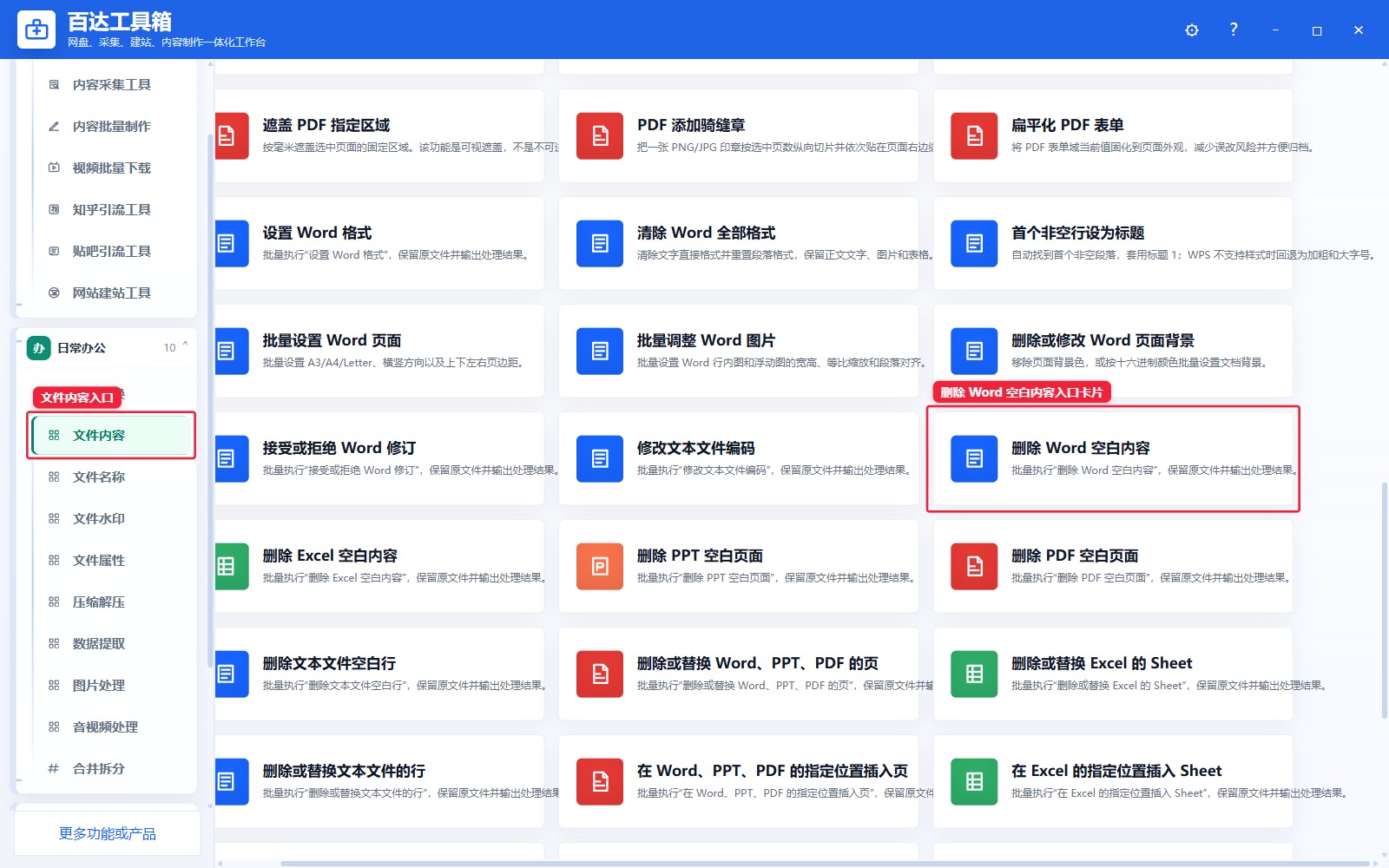Select 图片处理 in the sidebar

pyautogui.click(x=112, y=685)
